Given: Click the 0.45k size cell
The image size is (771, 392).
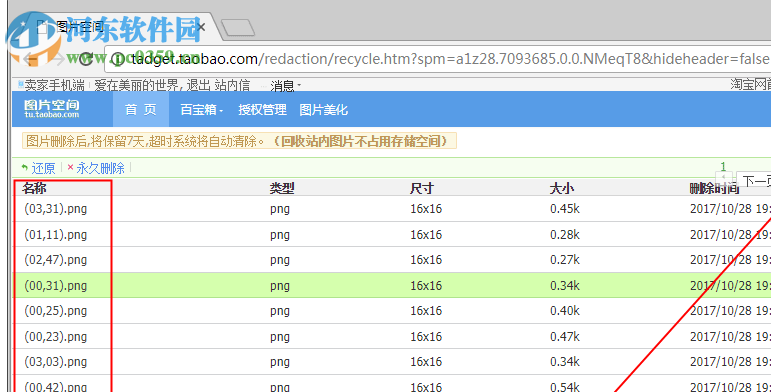Looking at the screenshot, I should (564, 209).
